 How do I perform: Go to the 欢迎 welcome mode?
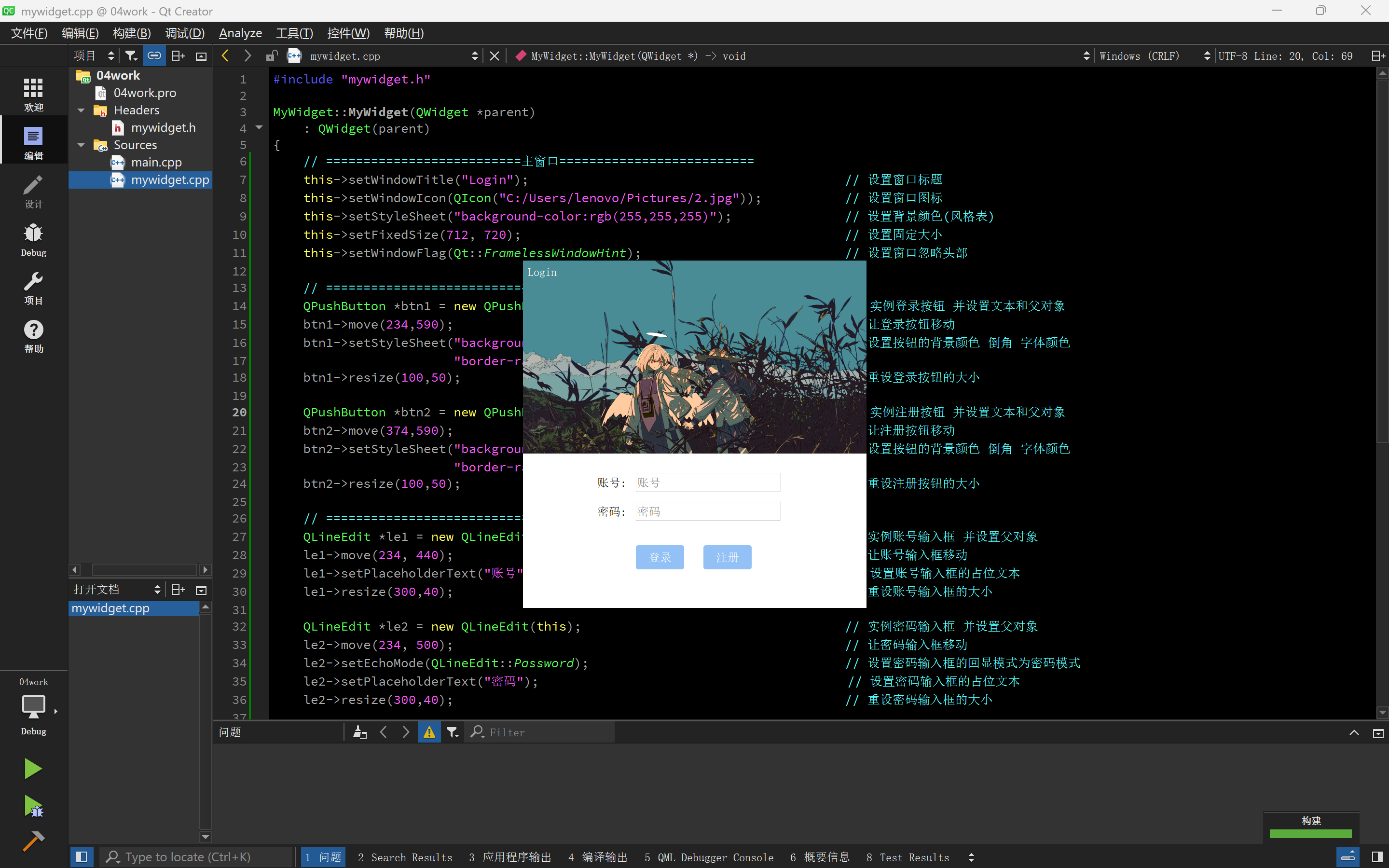pos(33,96)
